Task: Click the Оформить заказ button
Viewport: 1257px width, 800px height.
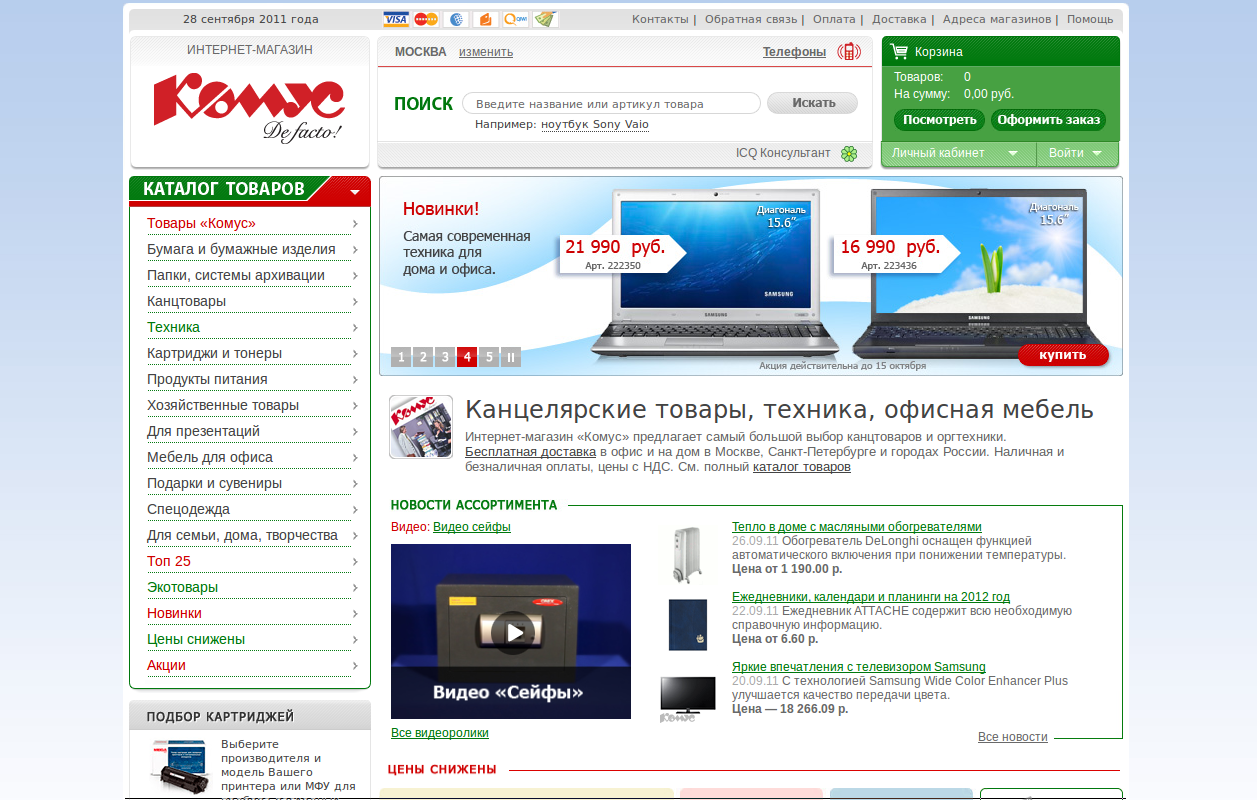Action: [1048, 120]
